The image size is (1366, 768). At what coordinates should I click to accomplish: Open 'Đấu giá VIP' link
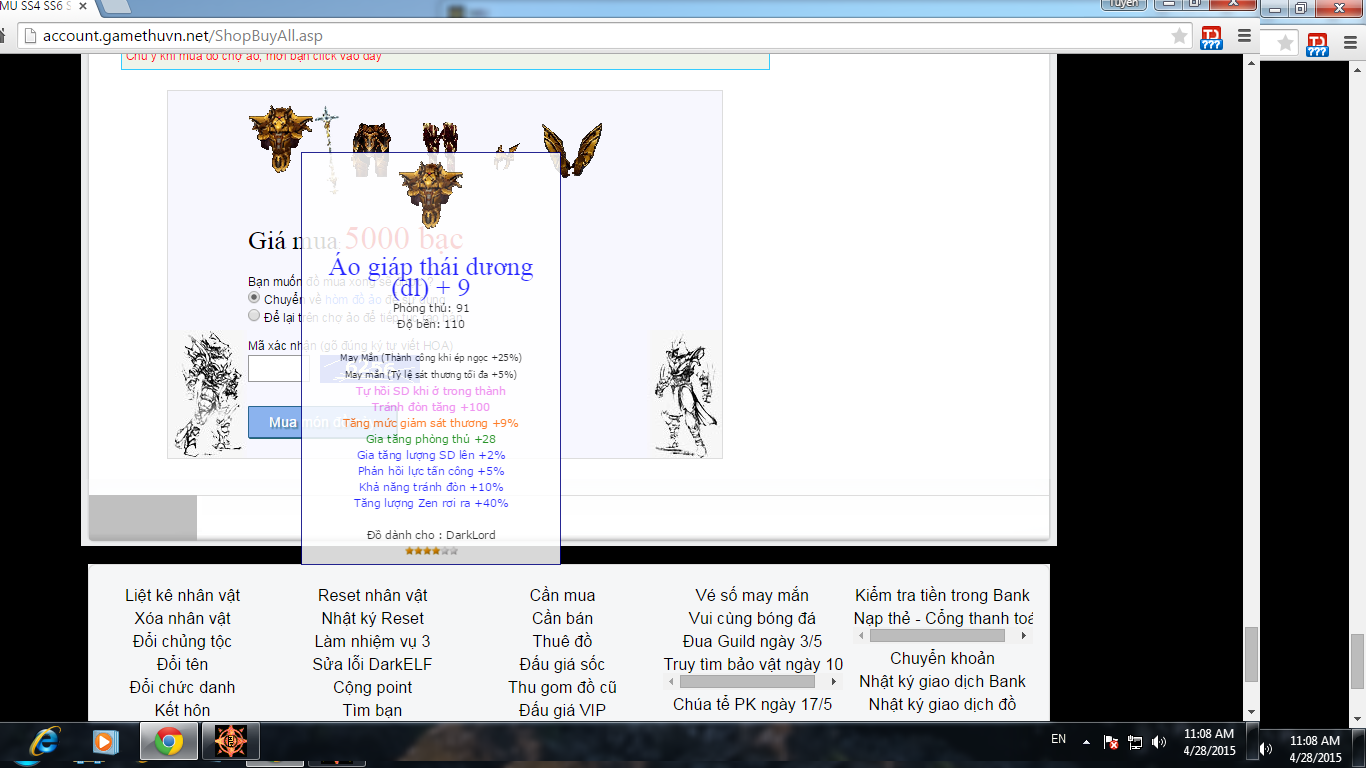563,710
